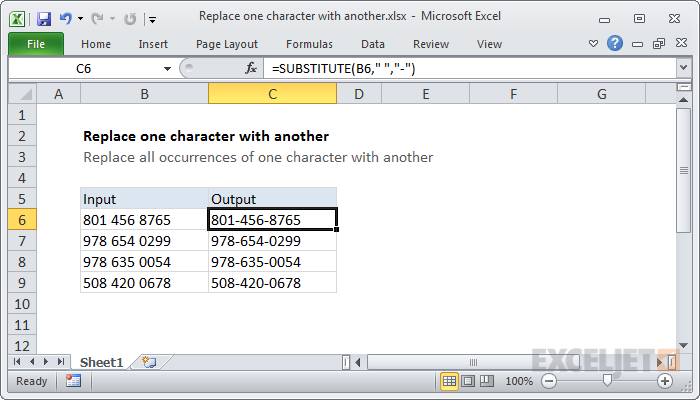Screen dimensions: 700x400
Task: Open Excel Help question mark icon
Action: pyautogui.click(x=615, y=43)
